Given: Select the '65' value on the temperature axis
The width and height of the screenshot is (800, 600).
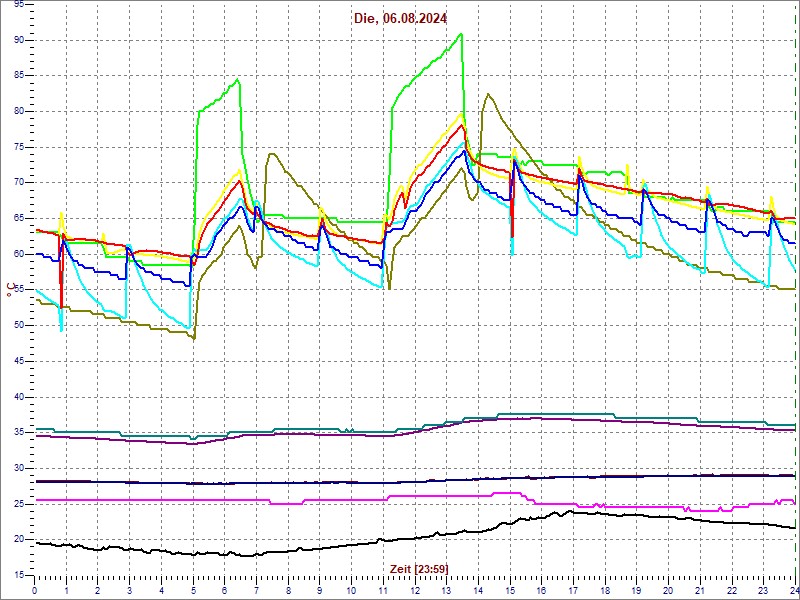Looking at the screenshot, I should [19, 219].
